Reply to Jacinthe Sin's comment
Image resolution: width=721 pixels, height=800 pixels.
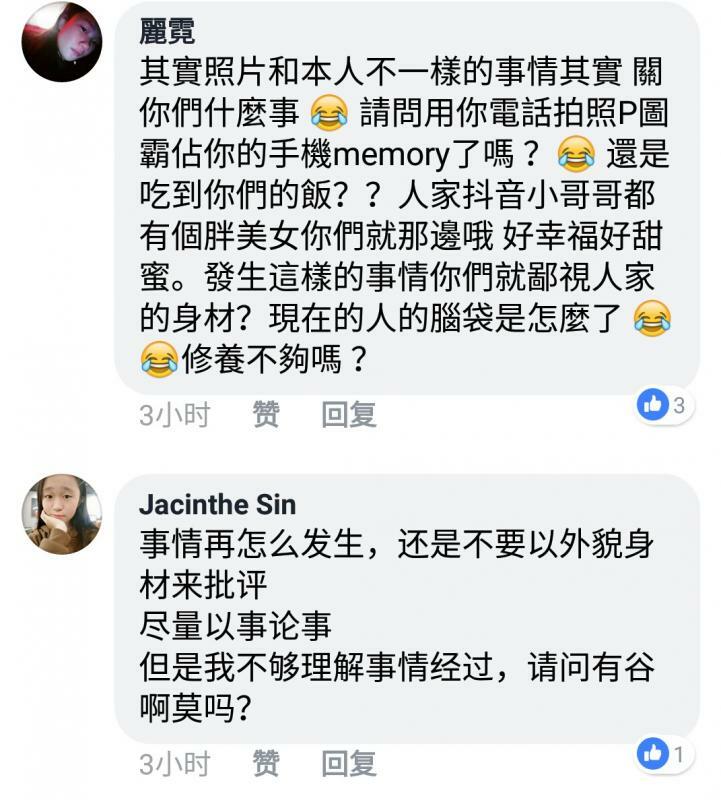click(x=349, y=764)
